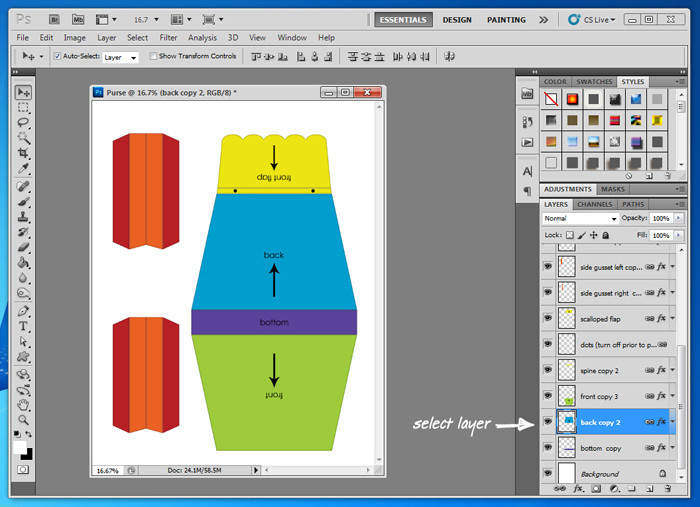
Task: Open the Normal blend mode dropdown
Action: tap(580, 218)
